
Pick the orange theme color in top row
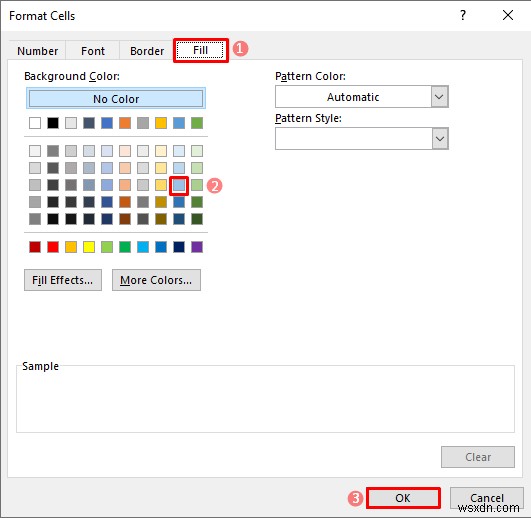pyautogui.click(x=125, y=123)
